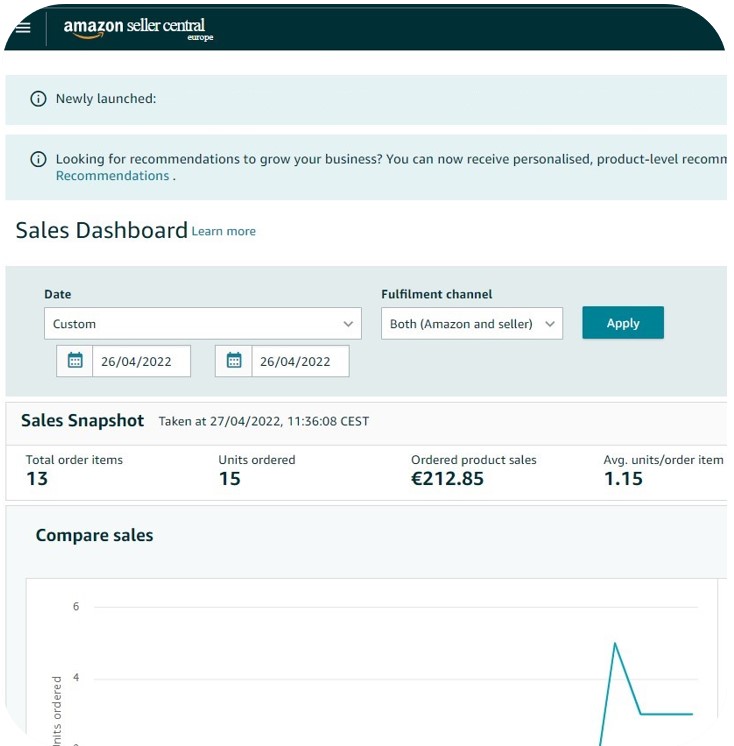Select the Units ordered value 15
Image resolution: width=734 pixels, height=746 pixels.
[229, 479]
